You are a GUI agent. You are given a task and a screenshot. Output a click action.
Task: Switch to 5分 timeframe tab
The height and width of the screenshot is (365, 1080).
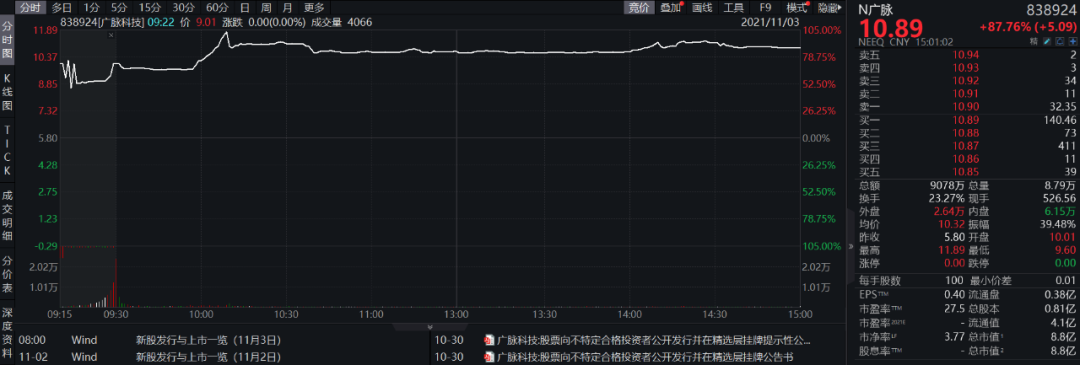click(x=119, y=8)
